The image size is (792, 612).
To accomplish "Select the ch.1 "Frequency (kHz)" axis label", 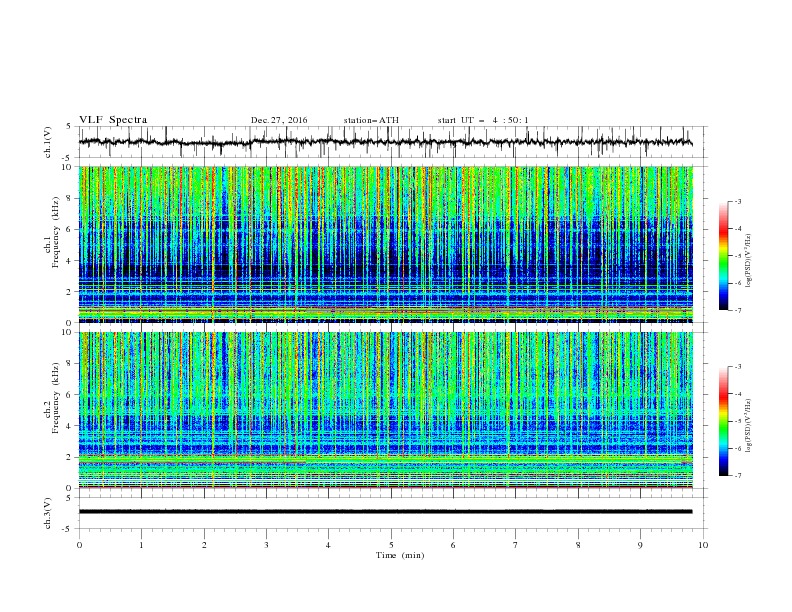I will (x=56, y=232).
